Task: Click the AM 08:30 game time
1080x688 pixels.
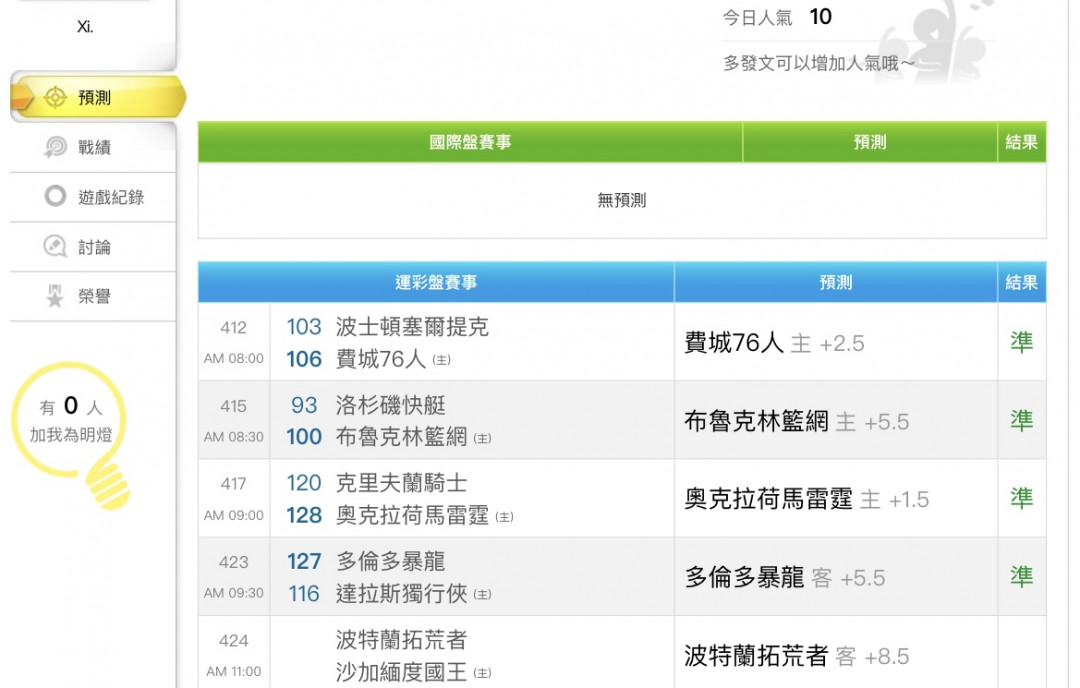Action: pyautogui.click(x=233, y=437)
